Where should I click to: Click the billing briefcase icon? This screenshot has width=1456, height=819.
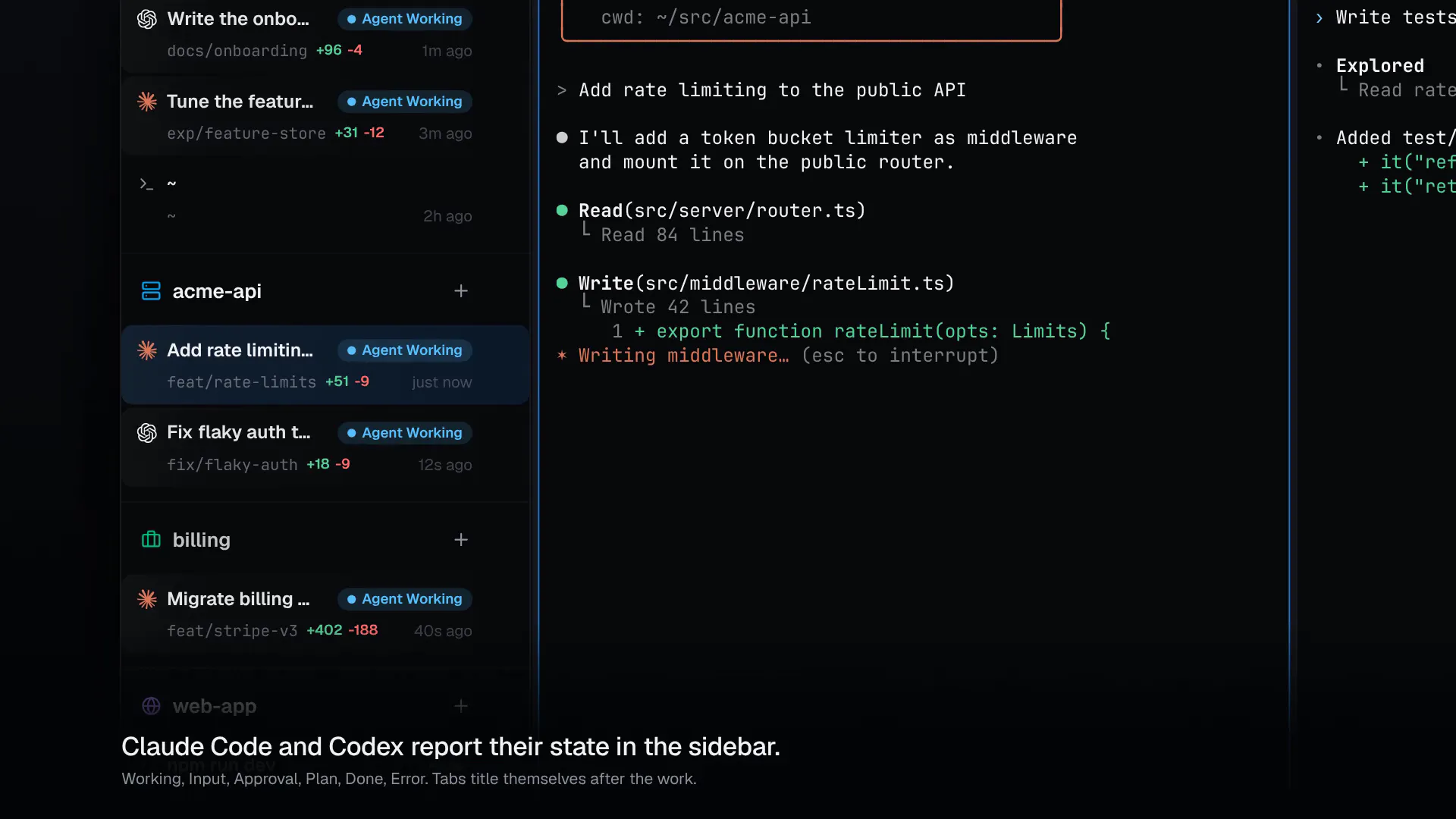(151, 540)
